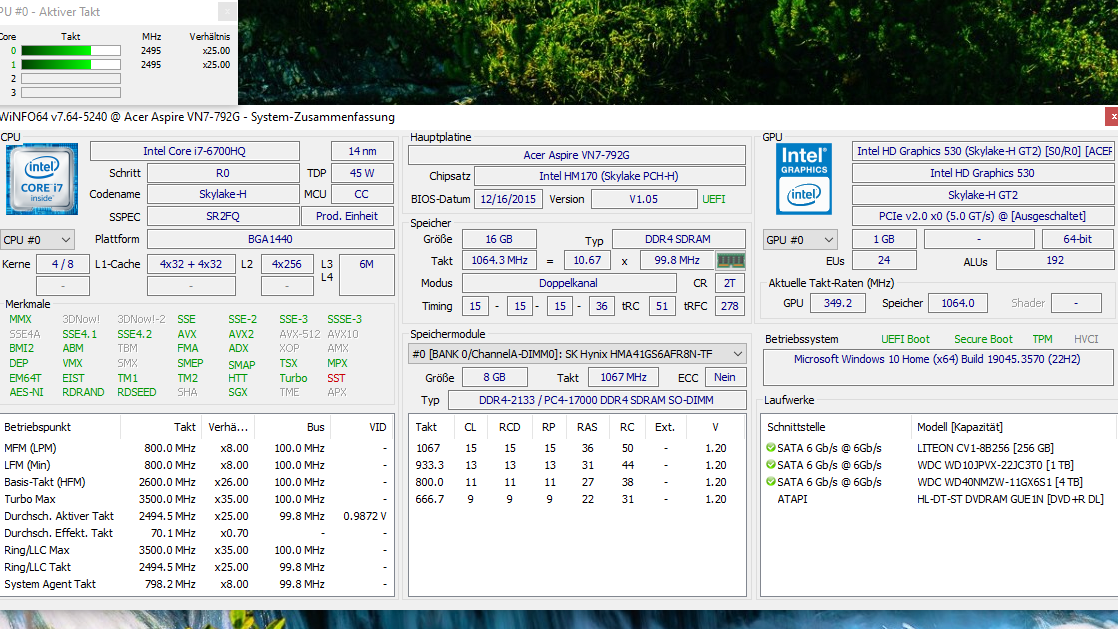Click the tRFC value 278
The image size is (1118, 629).
coord(729,306)
